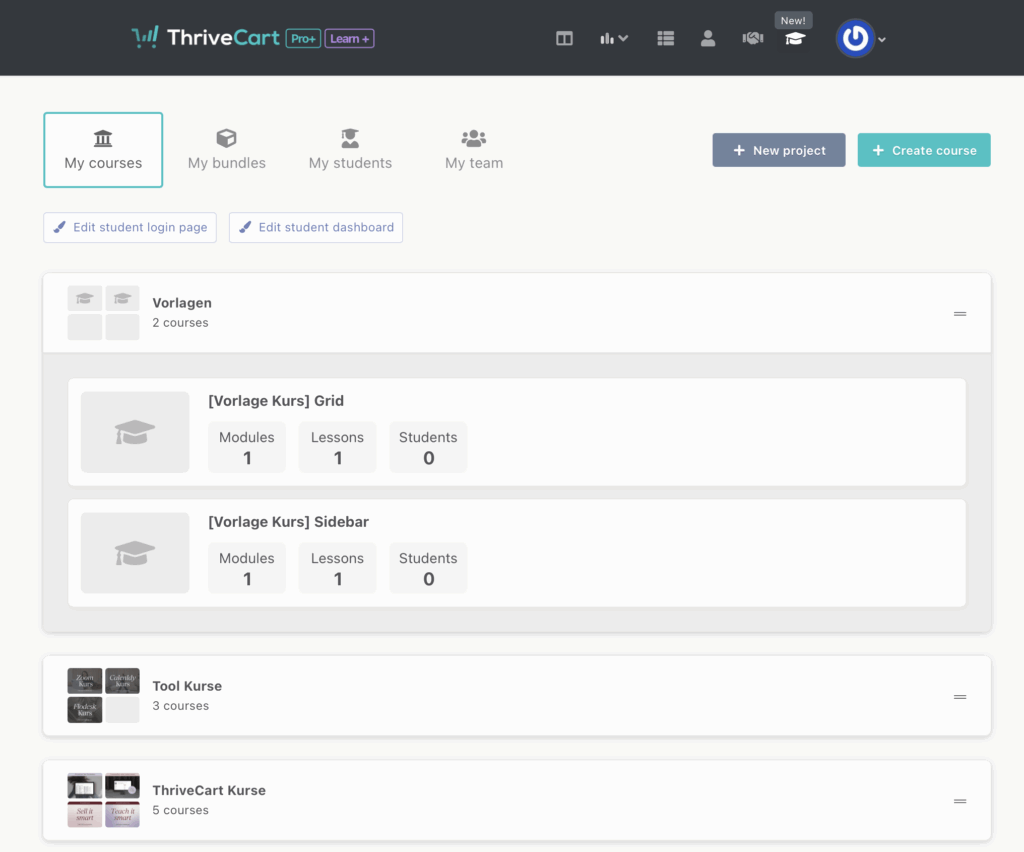The width and height of the screenshot is (1024, 852).
Task: Click the Vorlagen project thumbnail grid
Action: click(103, 313)
